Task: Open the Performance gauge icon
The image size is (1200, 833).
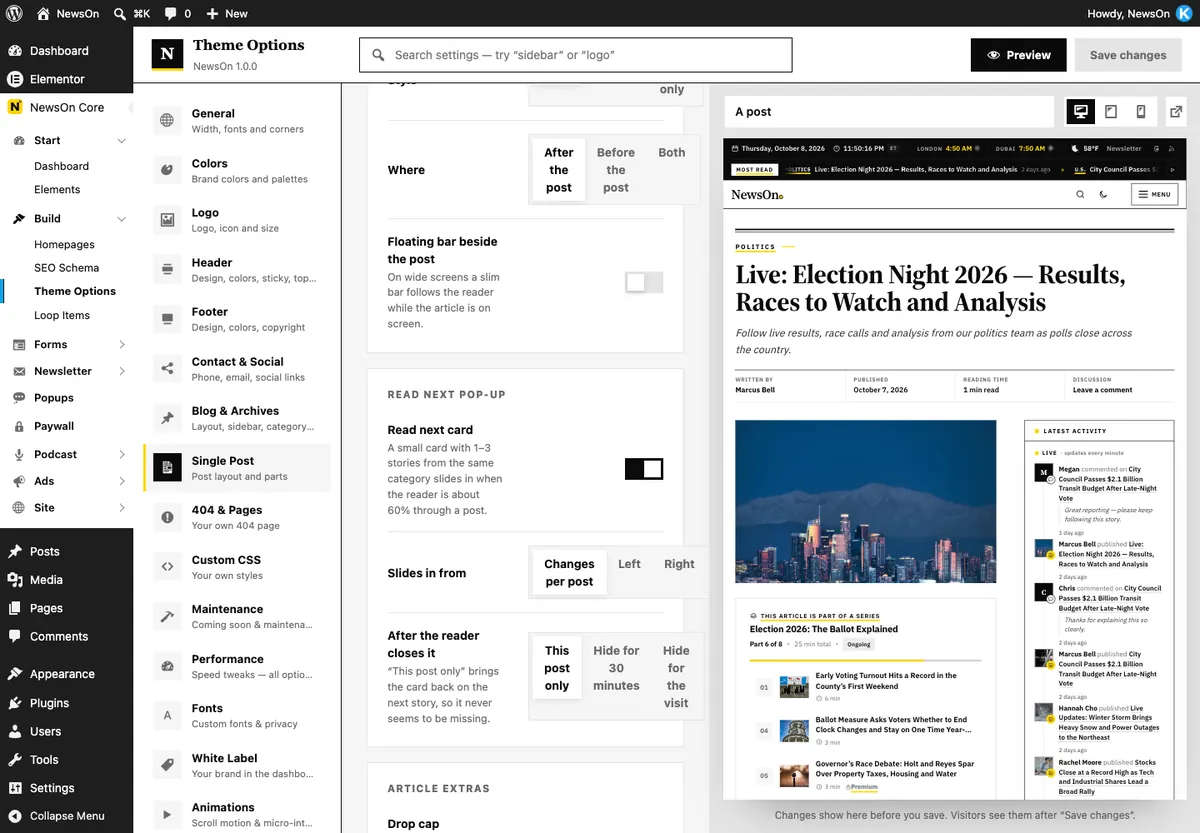Action: pos(168,666)
